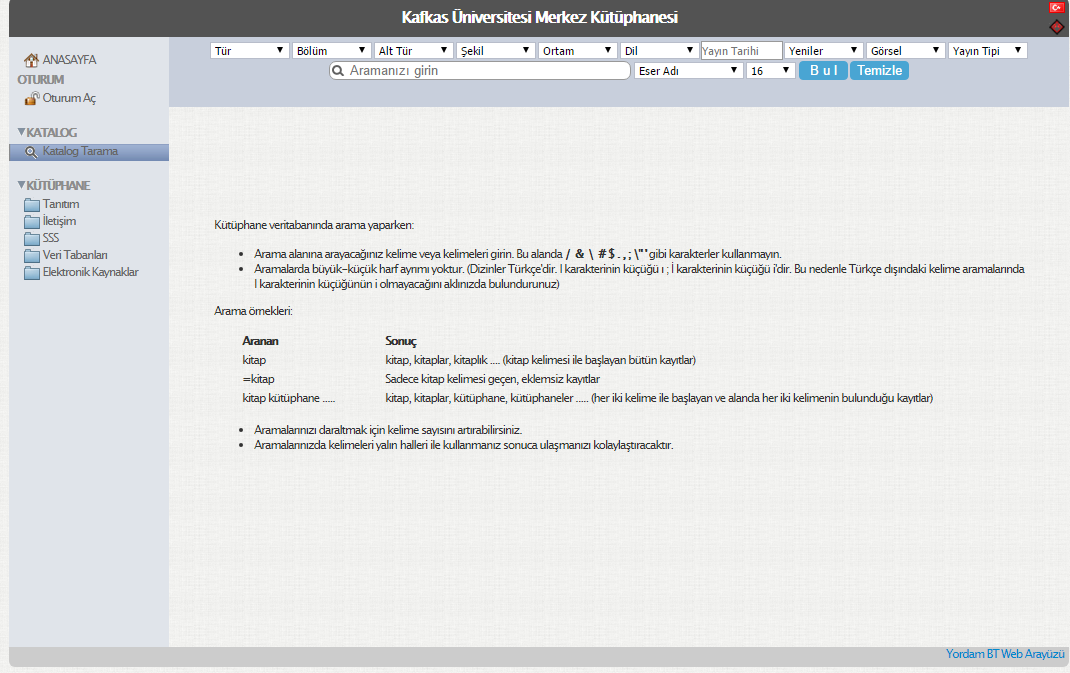
Task: Open the İletişim folder icon
Action: (x=32, y=222)
